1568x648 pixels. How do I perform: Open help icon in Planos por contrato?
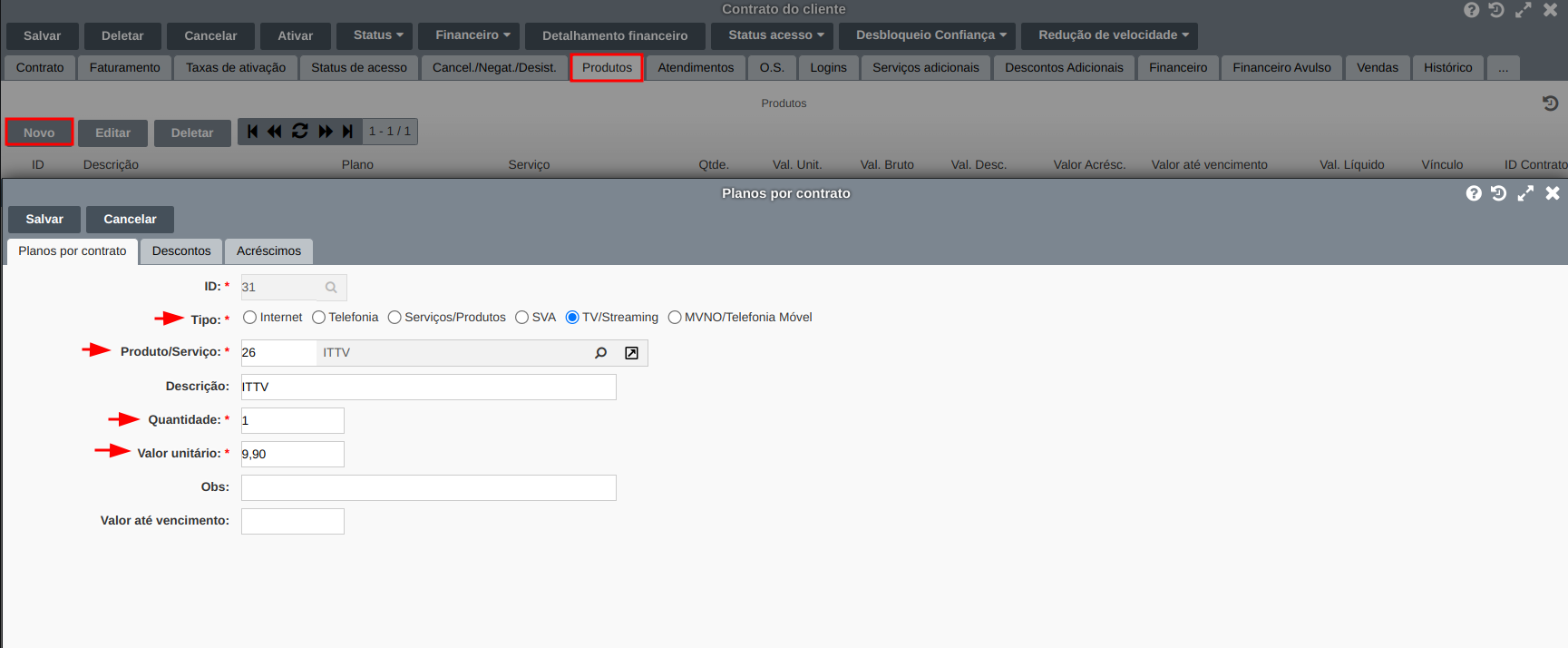click(x=1474, y=193)
